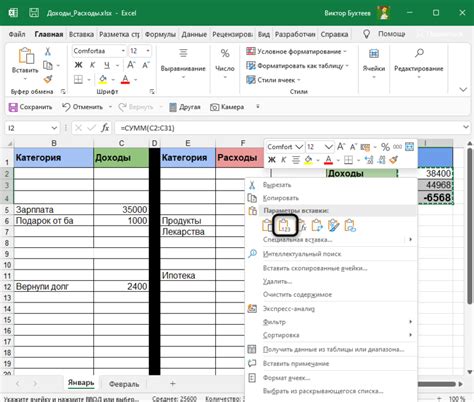Click the Format Painter brush in ribbon

click(48, 79)
